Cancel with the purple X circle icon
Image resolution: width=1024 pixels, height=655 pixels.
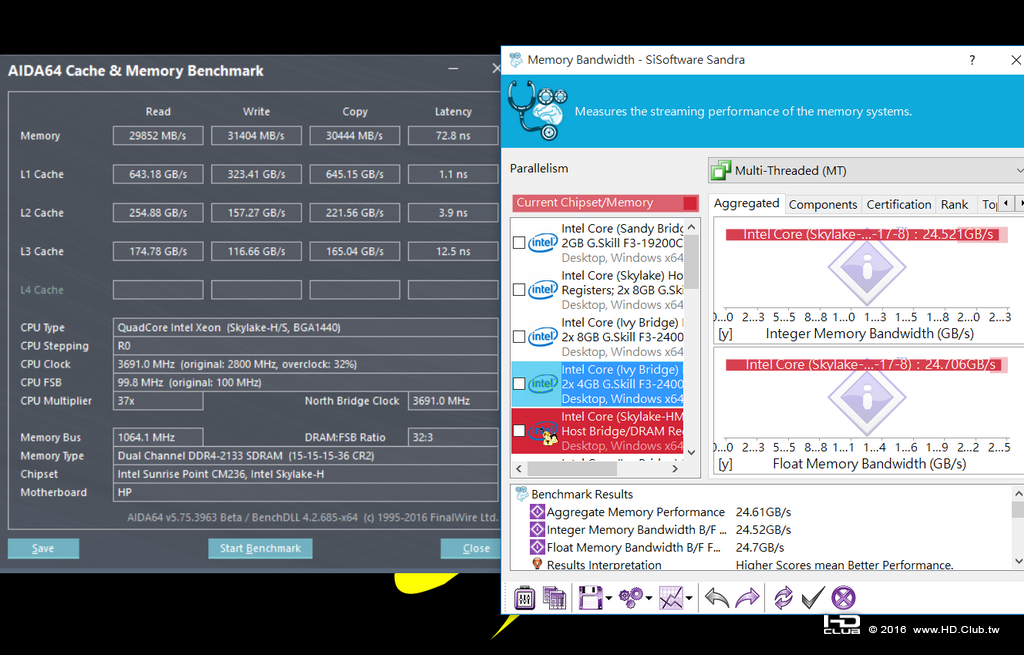tap(843, 598)
